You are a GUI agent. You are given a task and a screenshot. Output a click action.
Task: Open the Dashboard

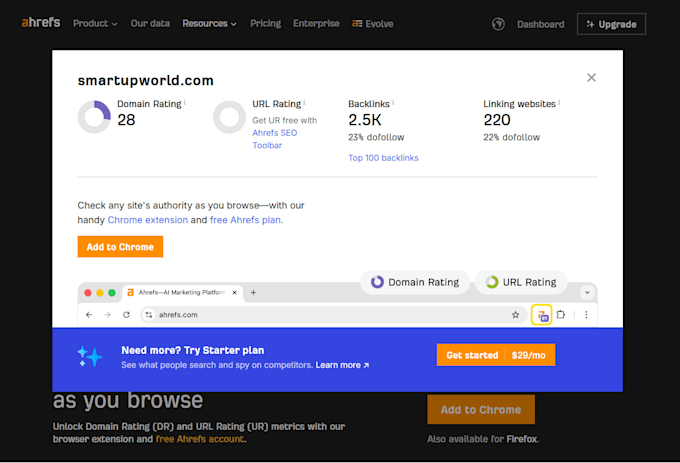click(540, 24)
